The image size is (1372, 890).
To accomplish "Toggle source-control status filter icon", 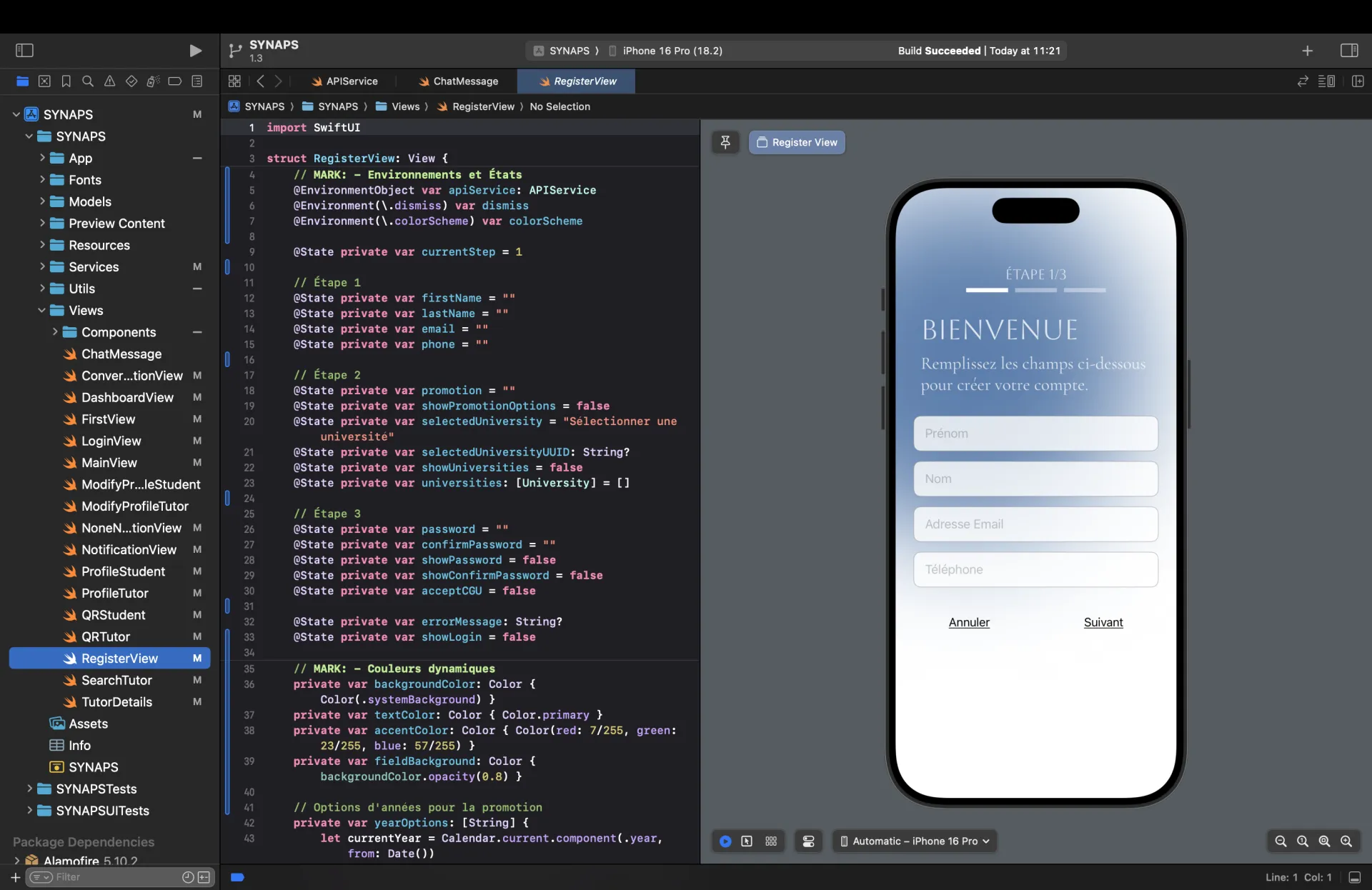I will 204,877.
